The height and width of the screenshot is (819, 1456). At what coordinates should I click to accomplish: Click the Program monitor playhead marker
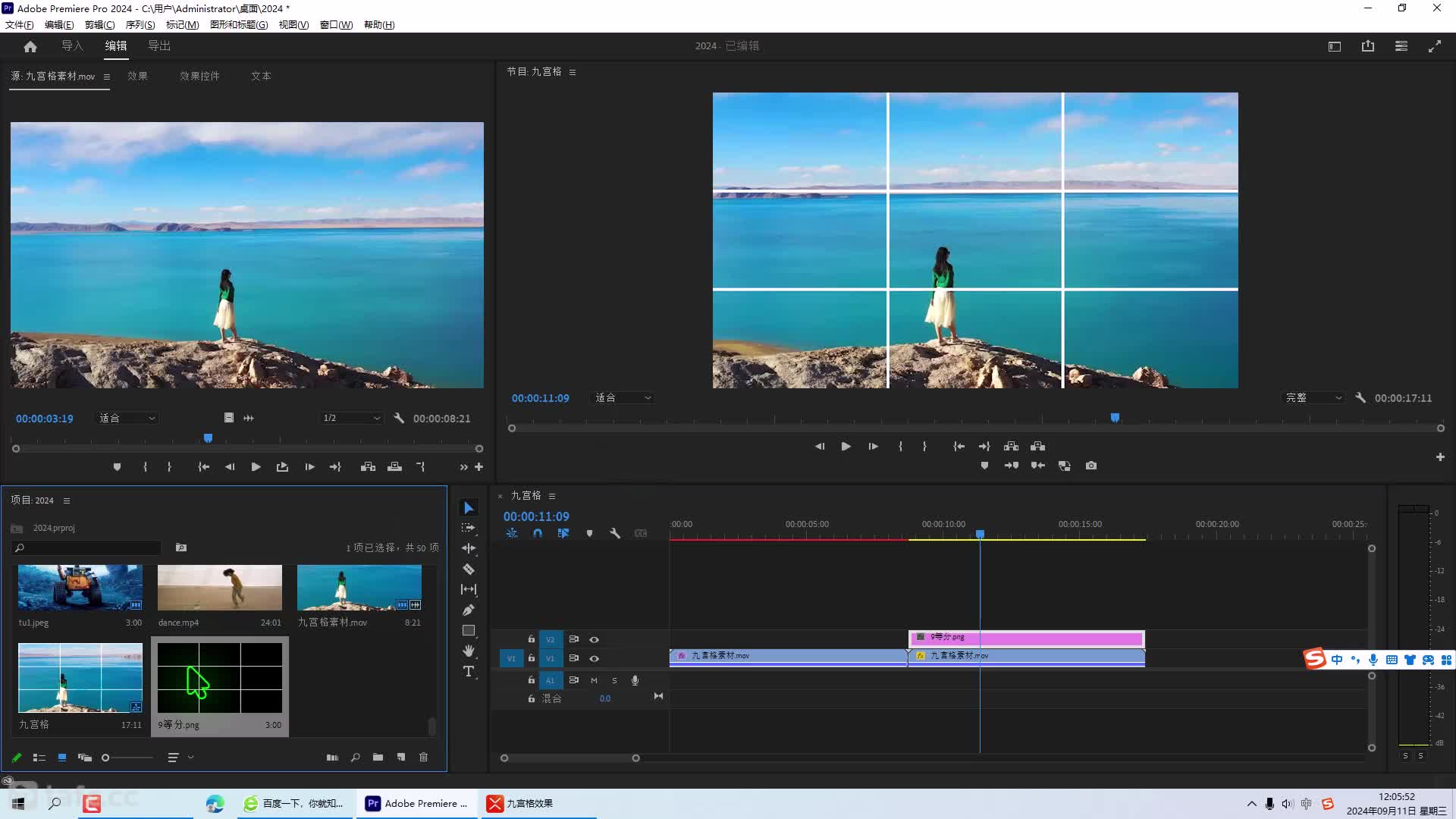click(x=1115, y=418)
